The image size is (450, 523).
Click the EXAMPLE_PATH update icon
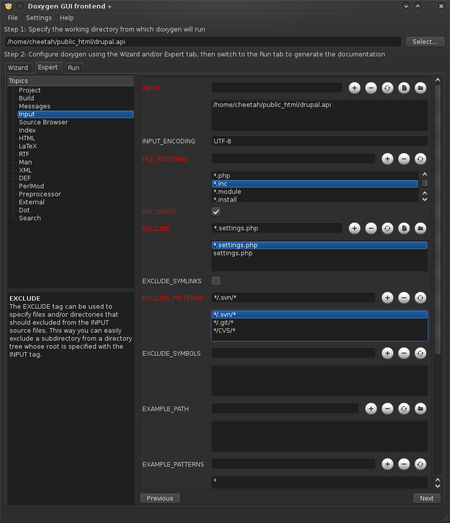click(404, 409)
